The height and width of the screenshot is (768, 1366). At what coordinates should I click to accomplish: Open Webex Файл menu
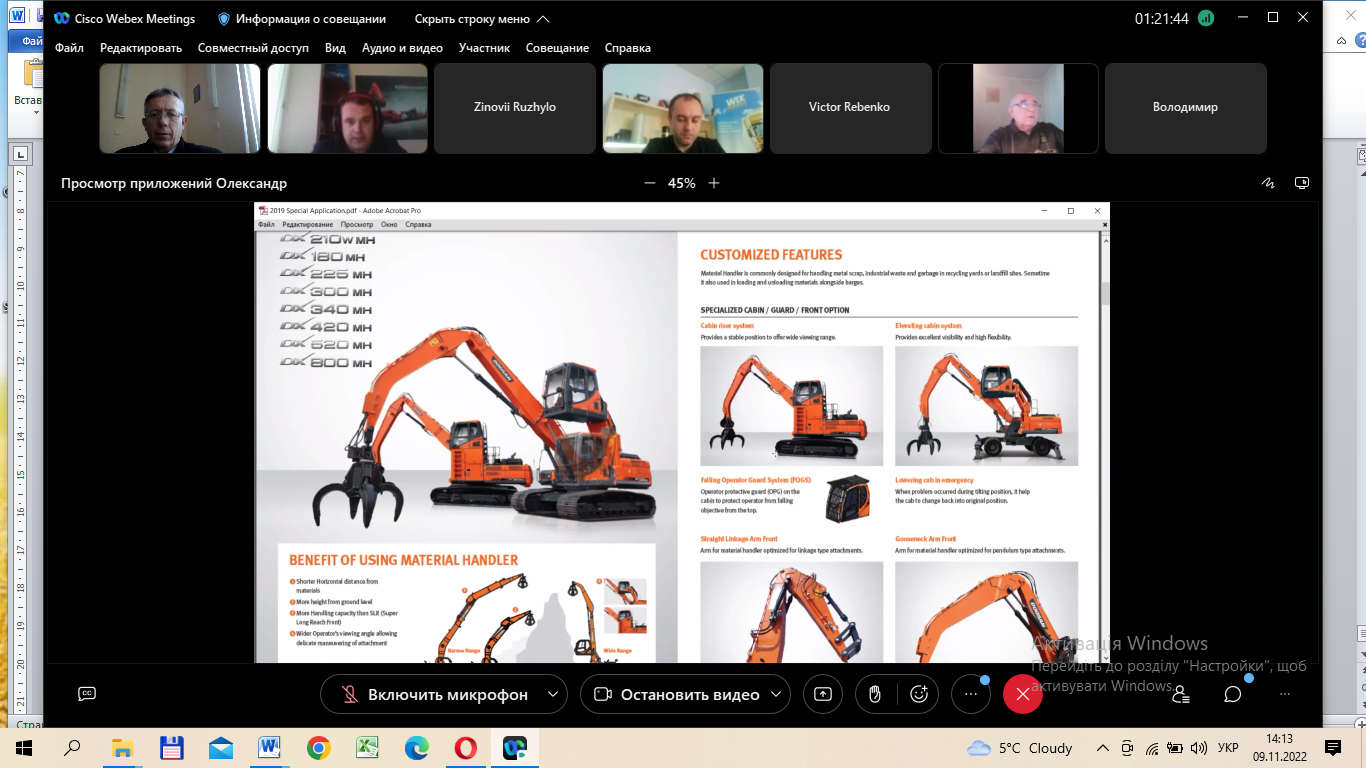coord(69,48)
